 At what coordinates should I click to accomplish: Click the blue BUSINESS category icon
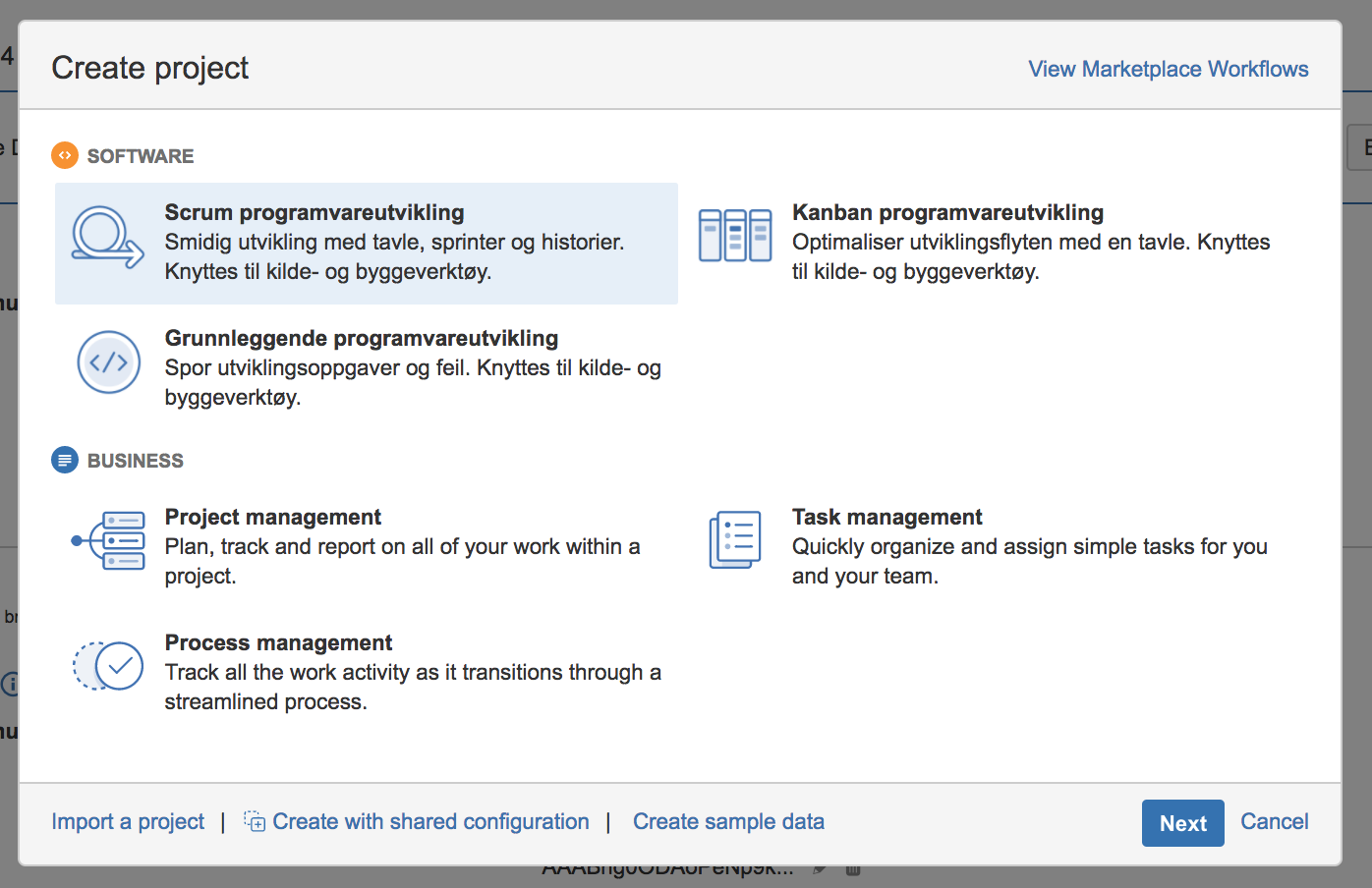(x=65, y=460)
